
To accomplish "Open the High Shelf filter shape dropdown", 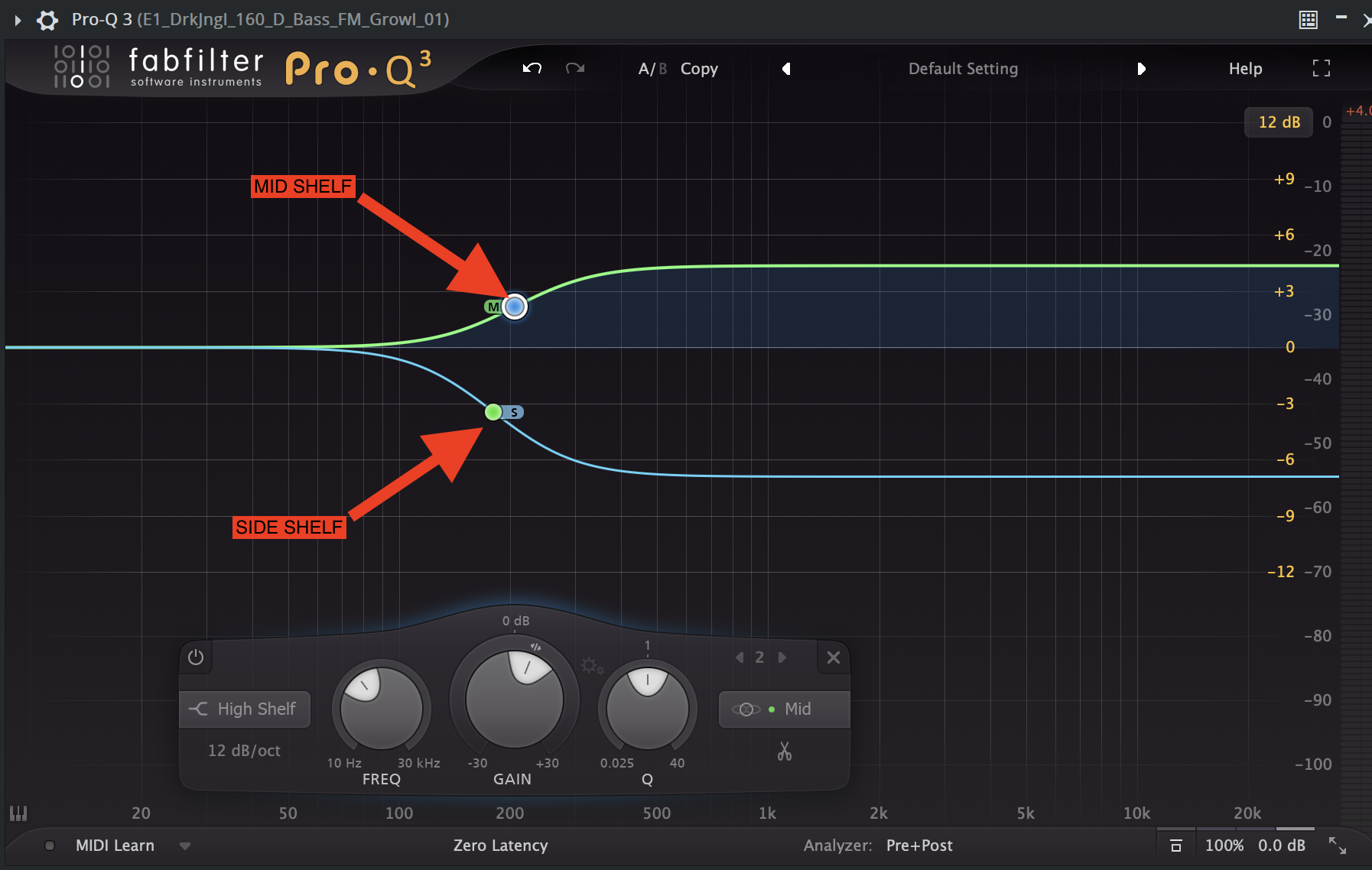I will pos(245,709).
